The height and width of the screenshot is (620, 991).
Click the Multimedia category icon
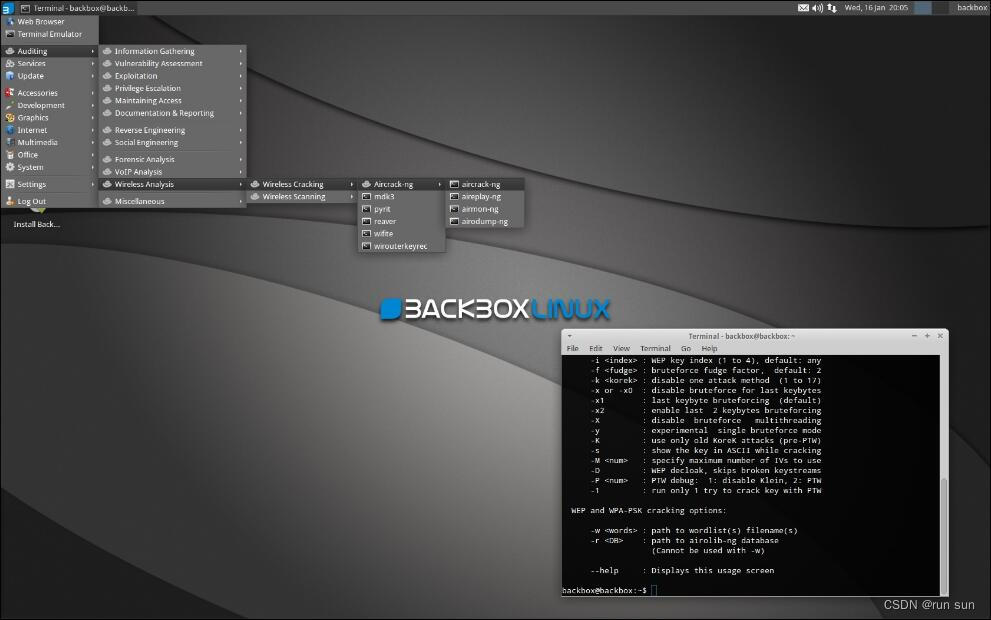tap(10, 142)
